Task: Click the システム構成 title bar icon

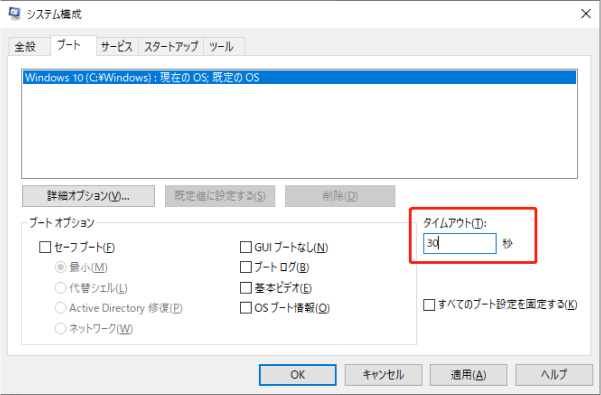Action: [x=15, y=13]
